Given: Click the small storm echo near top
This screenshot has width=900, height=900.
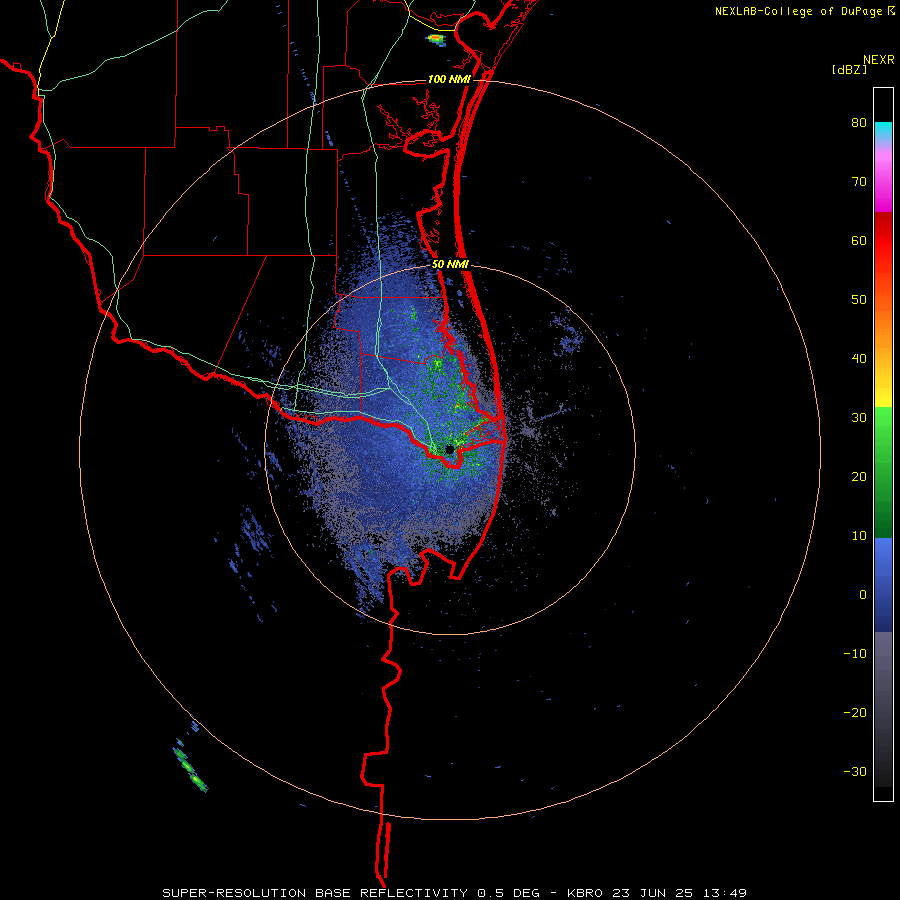Looking at the screenshot, I should [x=435, y=38].
